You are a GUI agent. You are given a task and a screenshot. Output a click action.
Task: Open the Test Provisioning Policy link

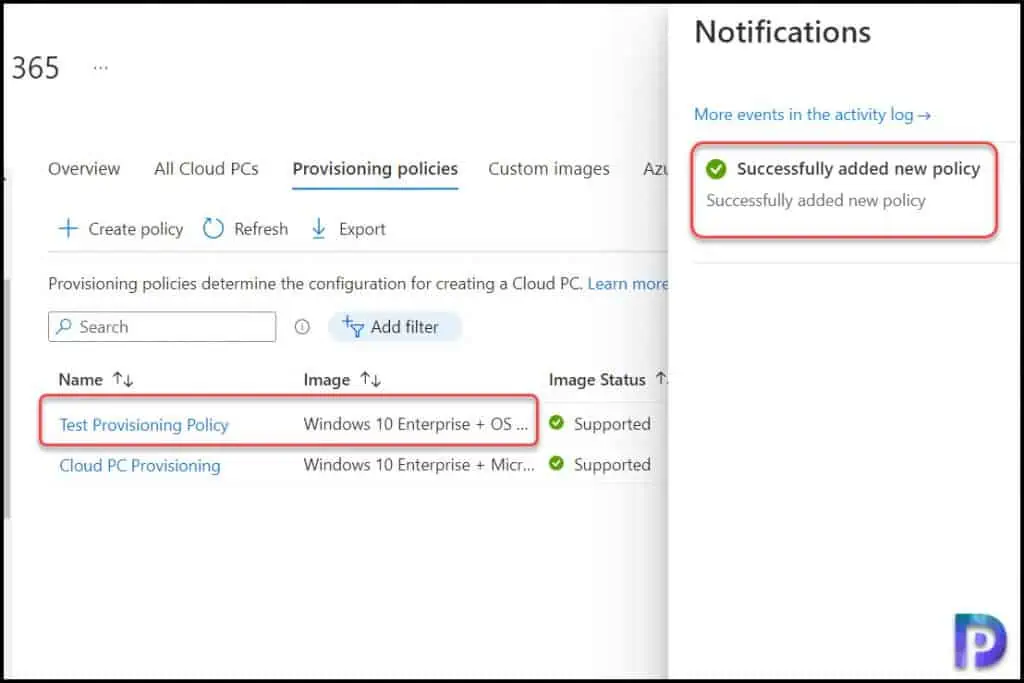coord(144,424)
